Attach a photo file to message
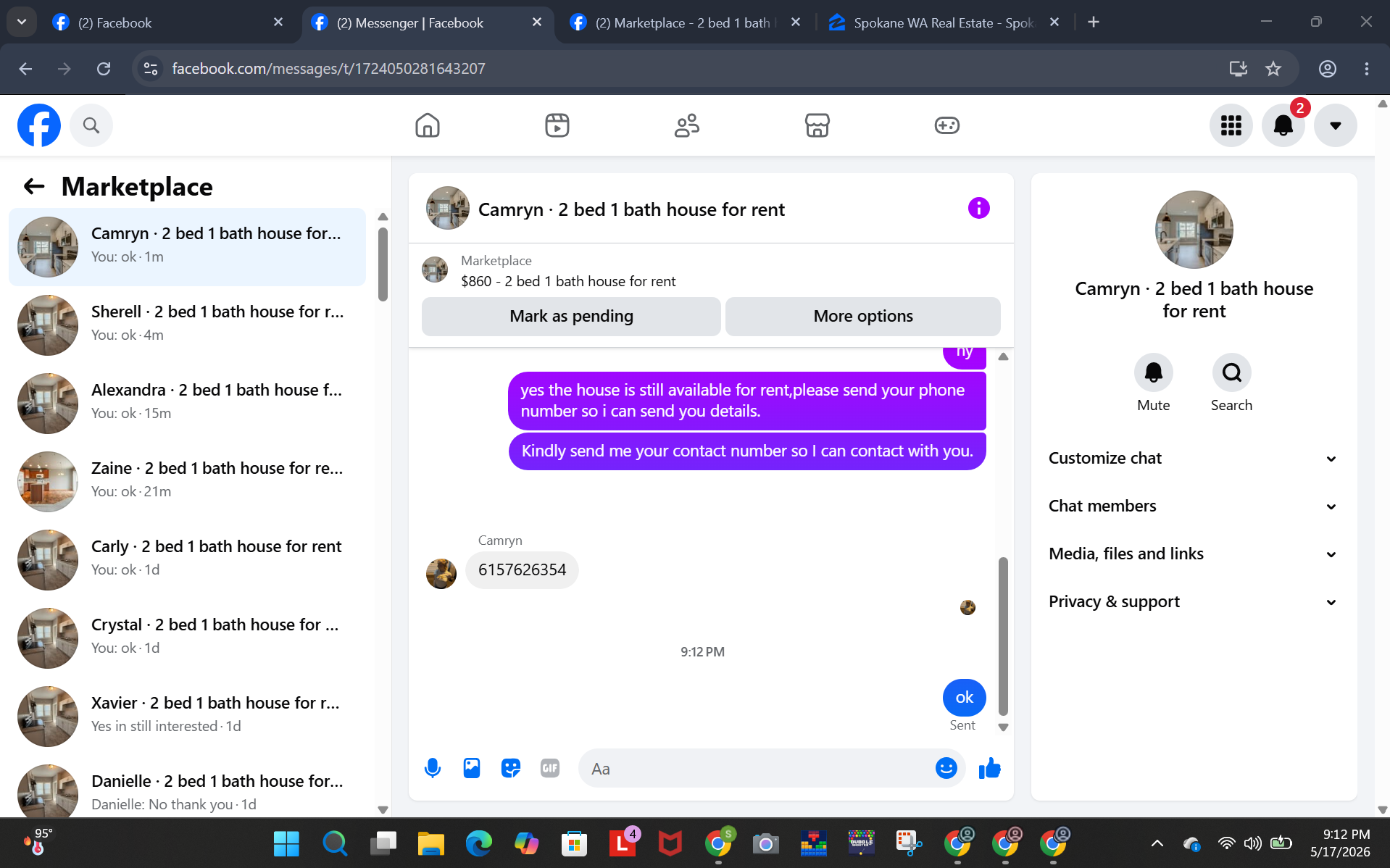1390x868 pixels. pyautogui.click(x=472, y=768)
